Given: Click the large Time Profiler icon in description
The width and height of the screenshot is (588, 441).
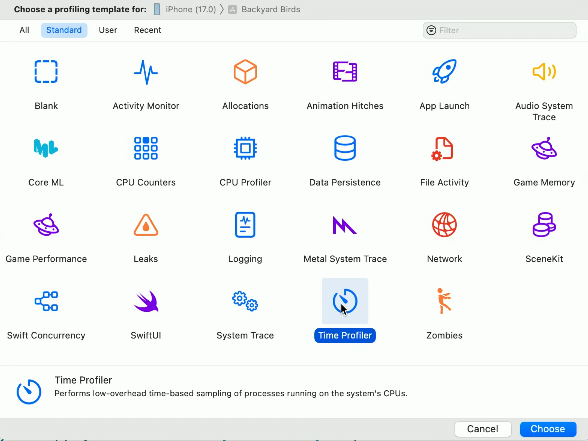Looking at the screenshot, I should click(x=29, y=392).
